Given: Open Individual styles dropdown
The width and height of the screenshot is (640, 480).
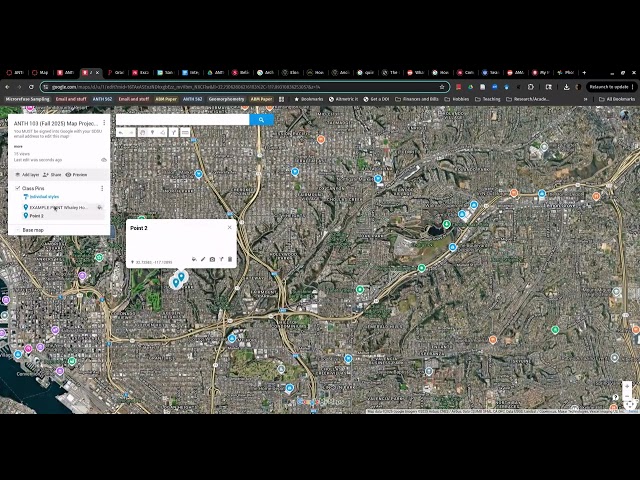Looking at the screenshot, I should (41, 197).
